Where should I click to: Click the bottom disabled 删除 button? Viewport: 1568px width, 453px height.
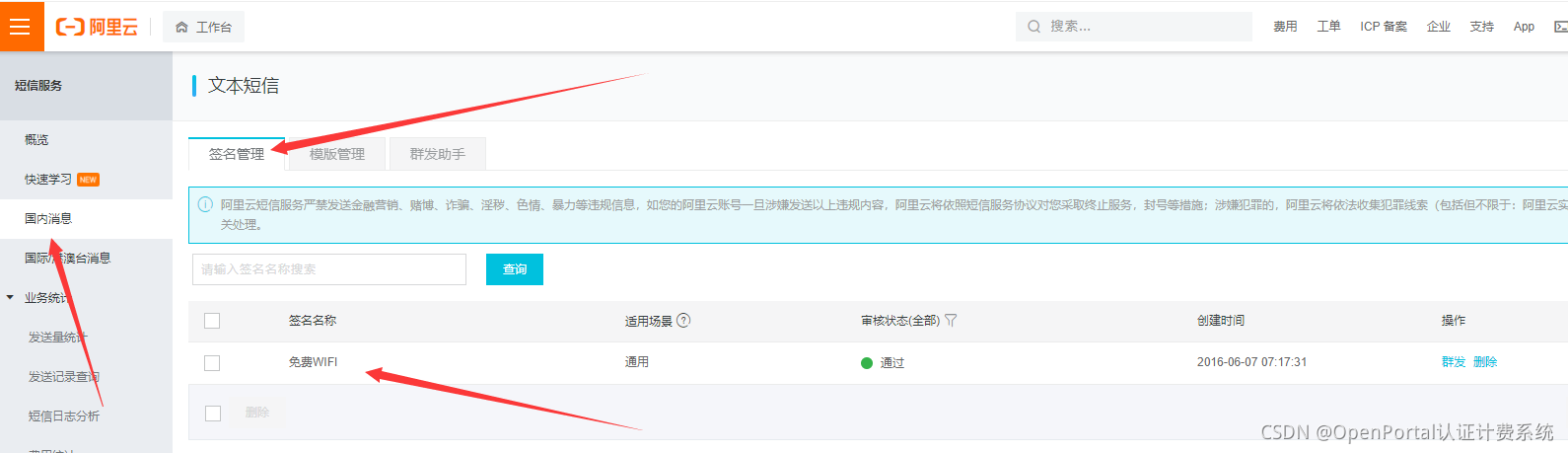[257, 413]
